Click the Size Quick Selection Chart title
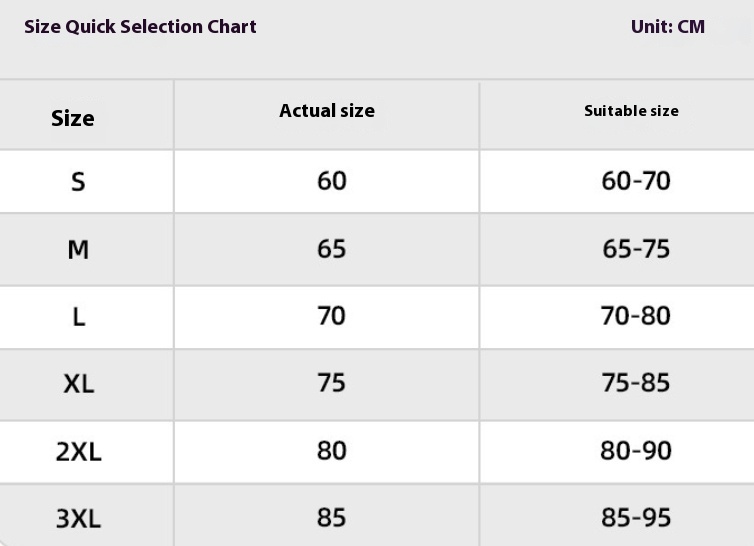Screen dimensions: 754x546 tap(140, 27)
